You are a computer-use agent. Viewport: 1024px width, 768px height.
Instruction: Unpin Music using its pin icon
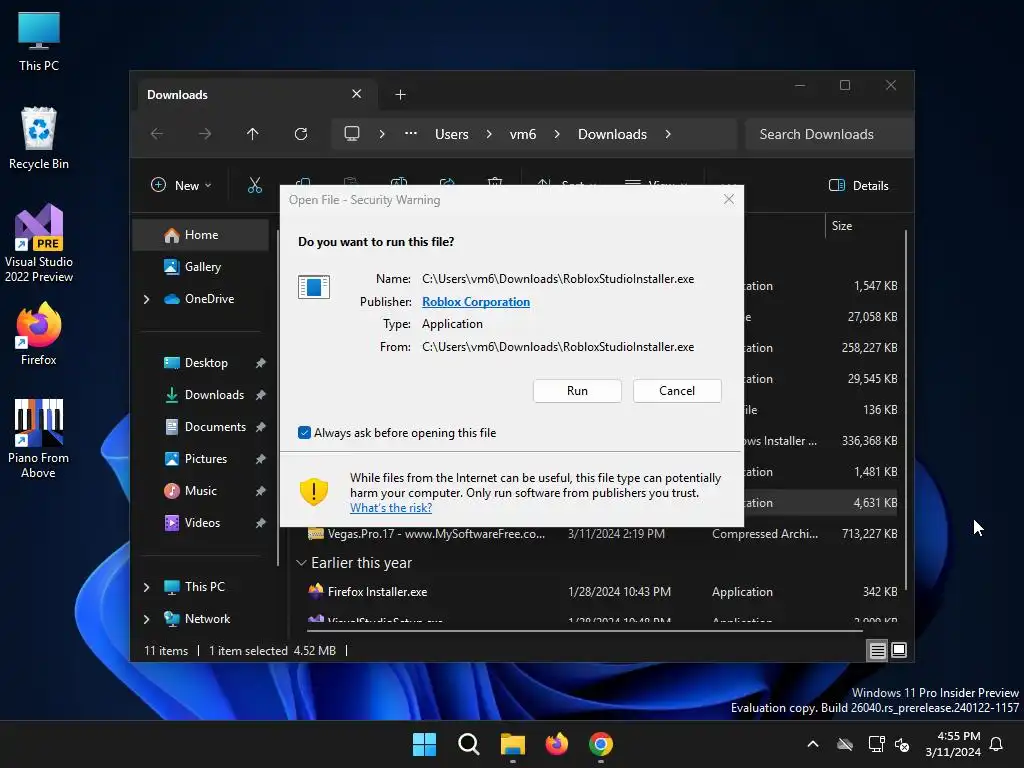(261, 491)
